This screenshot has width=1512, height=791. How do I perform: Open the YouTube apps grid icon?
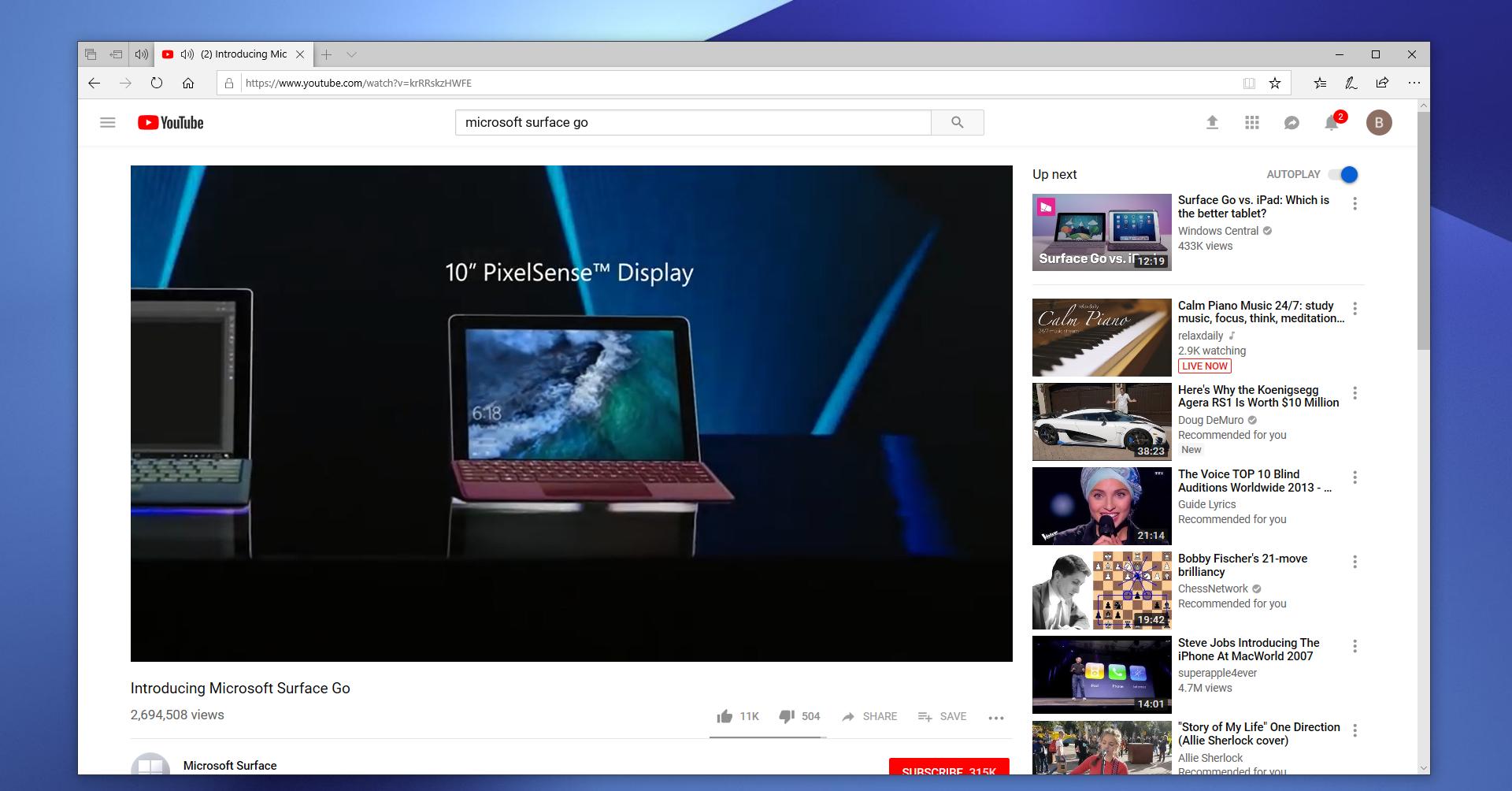click(1252, 122)
